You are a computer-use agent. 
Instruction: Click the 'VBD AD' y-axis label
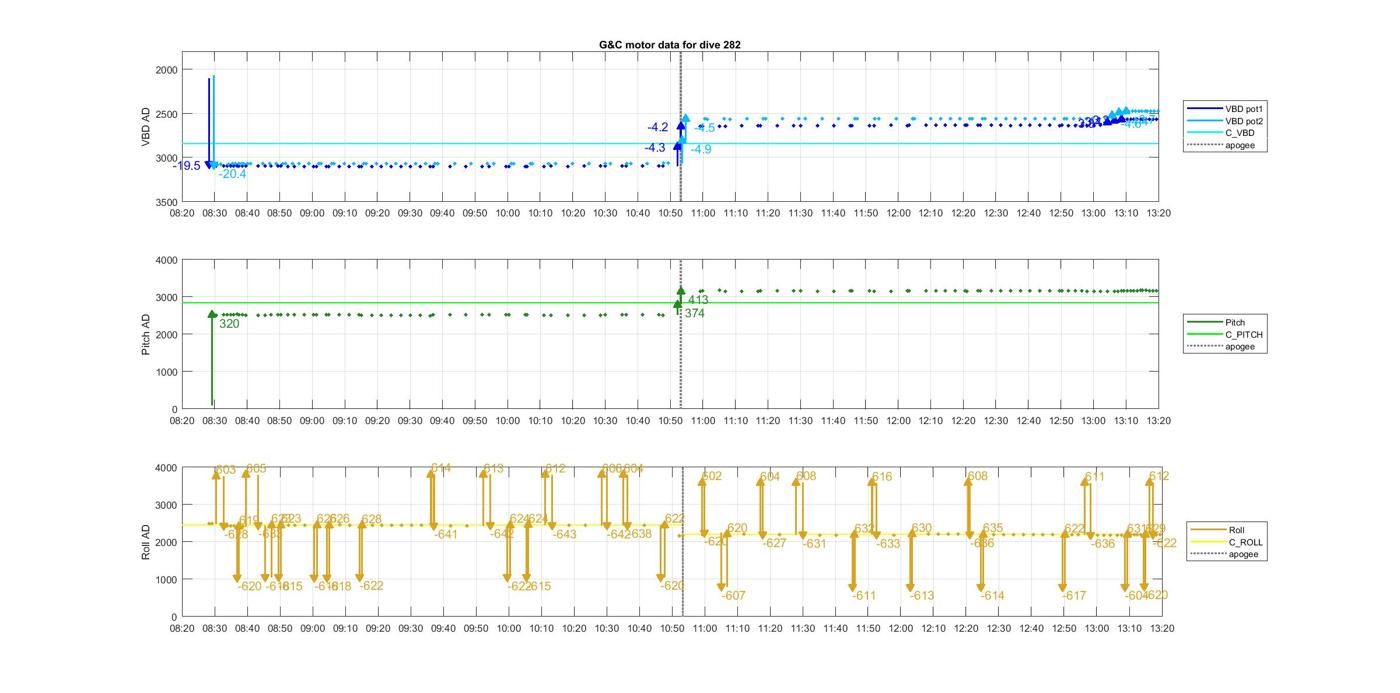[x=147, y=127]
